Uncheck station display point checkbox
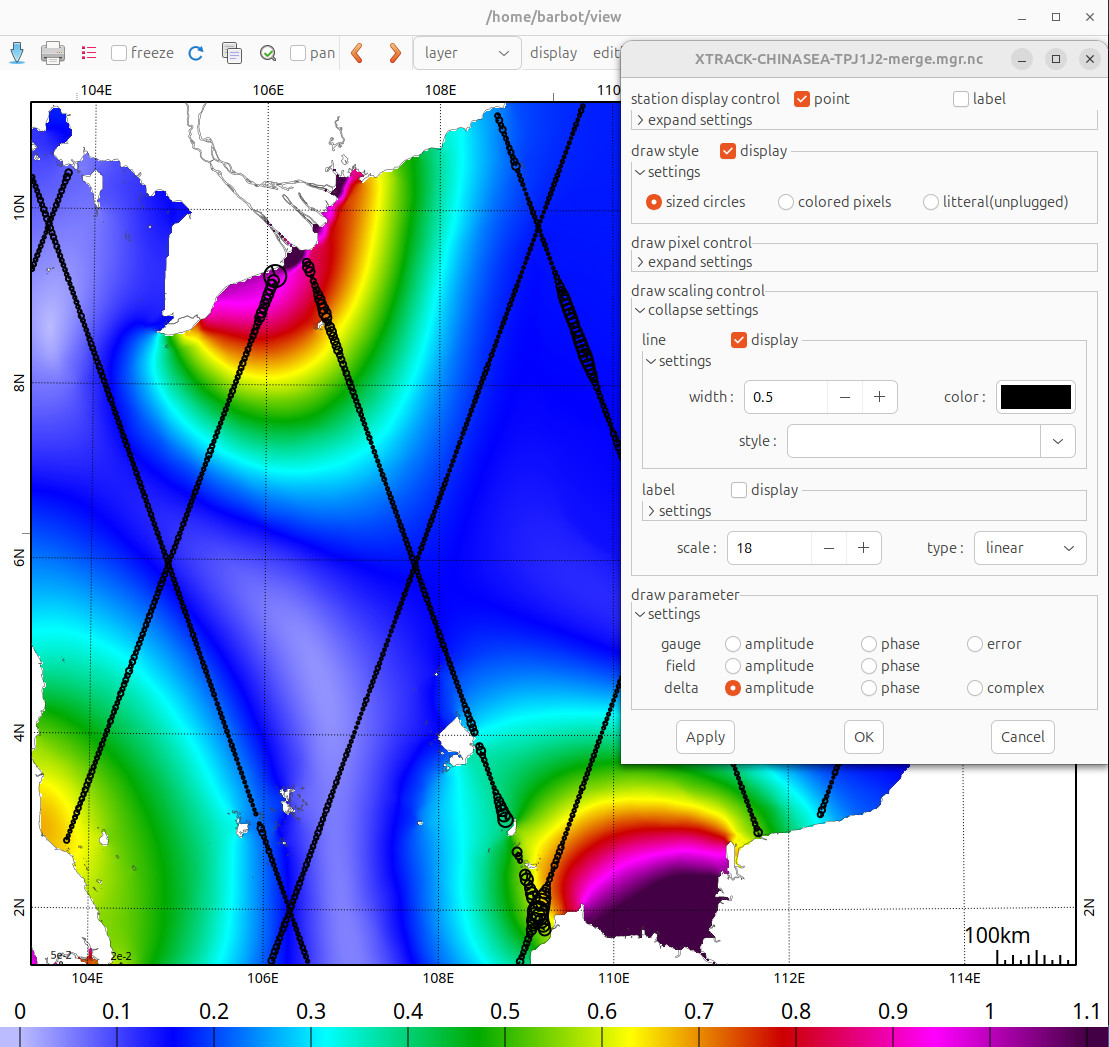Image resolution: width=1109 pixels, height=1047 pixels. (x=801, y=99)
